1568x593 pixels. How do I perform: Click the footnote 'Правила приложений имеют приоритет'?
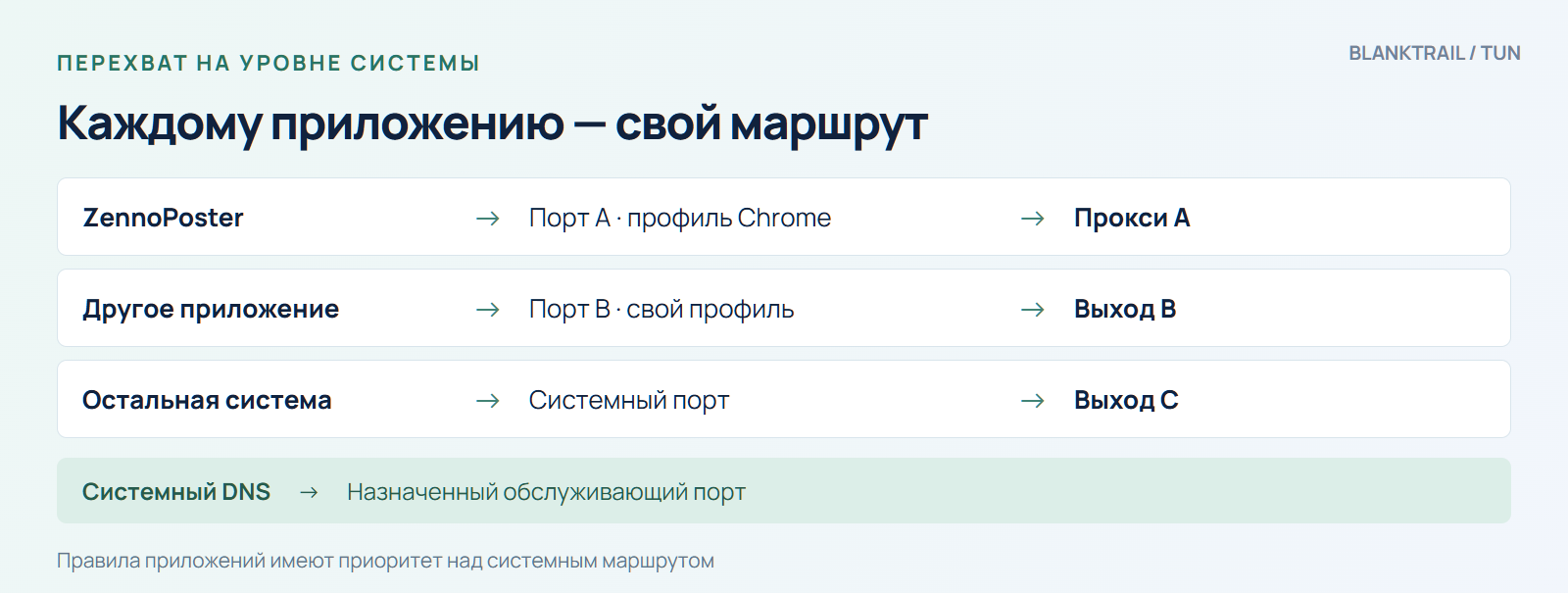pos(385,562)
